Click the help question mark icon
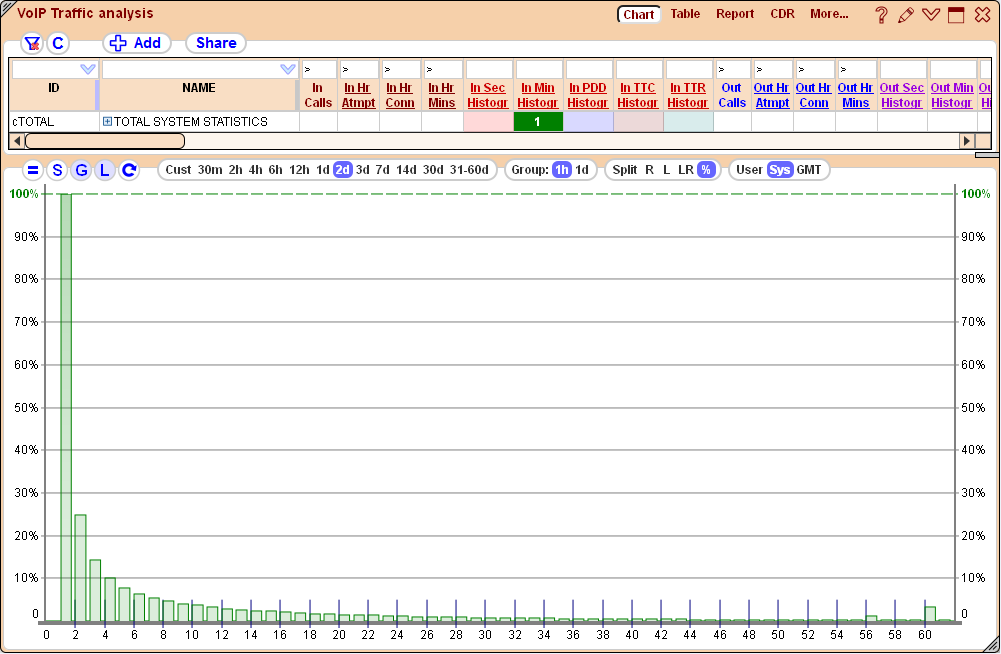1001x654 pixels. coord(881,14)
